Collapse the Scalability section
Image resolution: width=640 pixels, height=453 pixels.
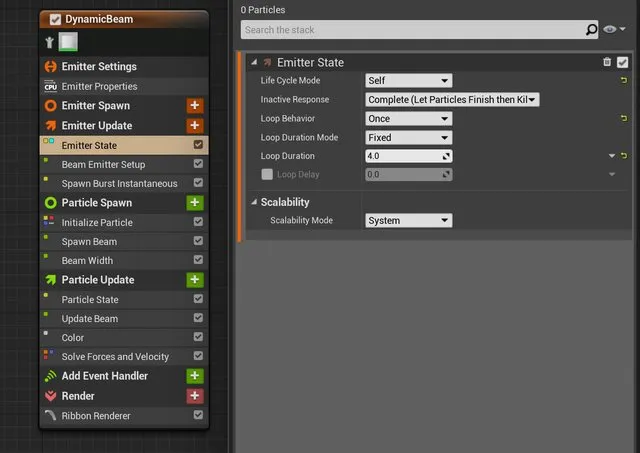click(x=254, y=202)
